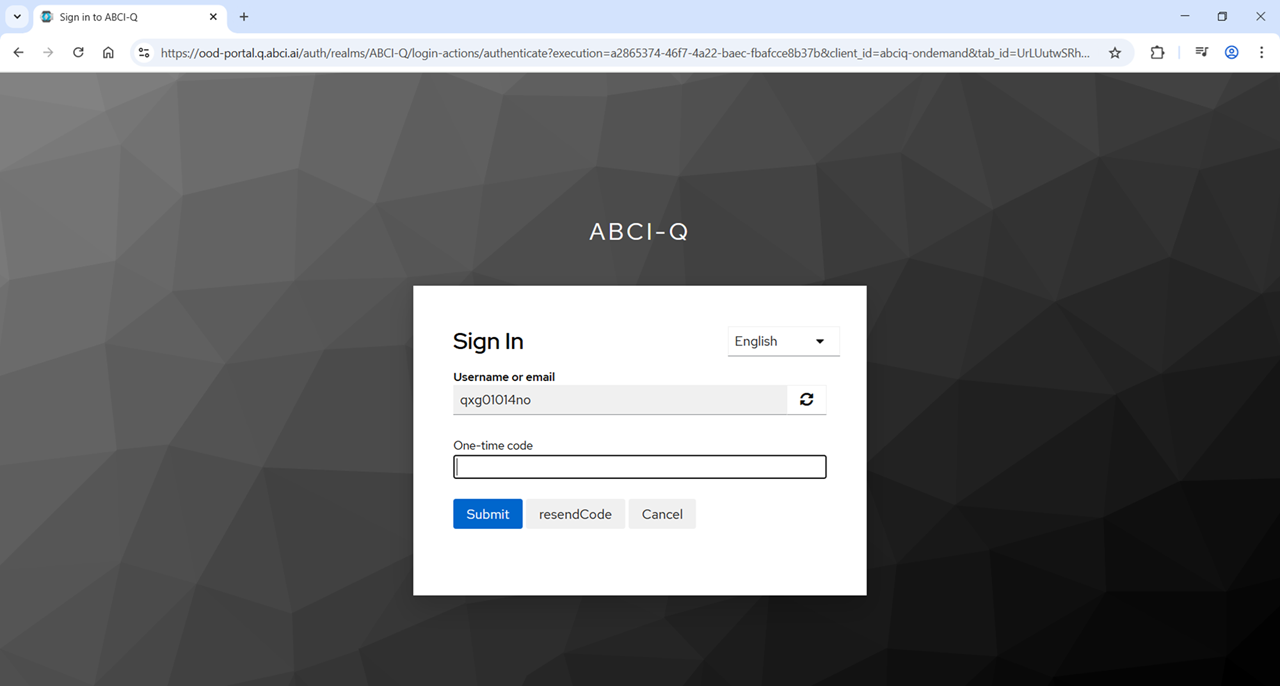
Task: Reload the page with the refresh icon
Action: [x=78, y=53]
